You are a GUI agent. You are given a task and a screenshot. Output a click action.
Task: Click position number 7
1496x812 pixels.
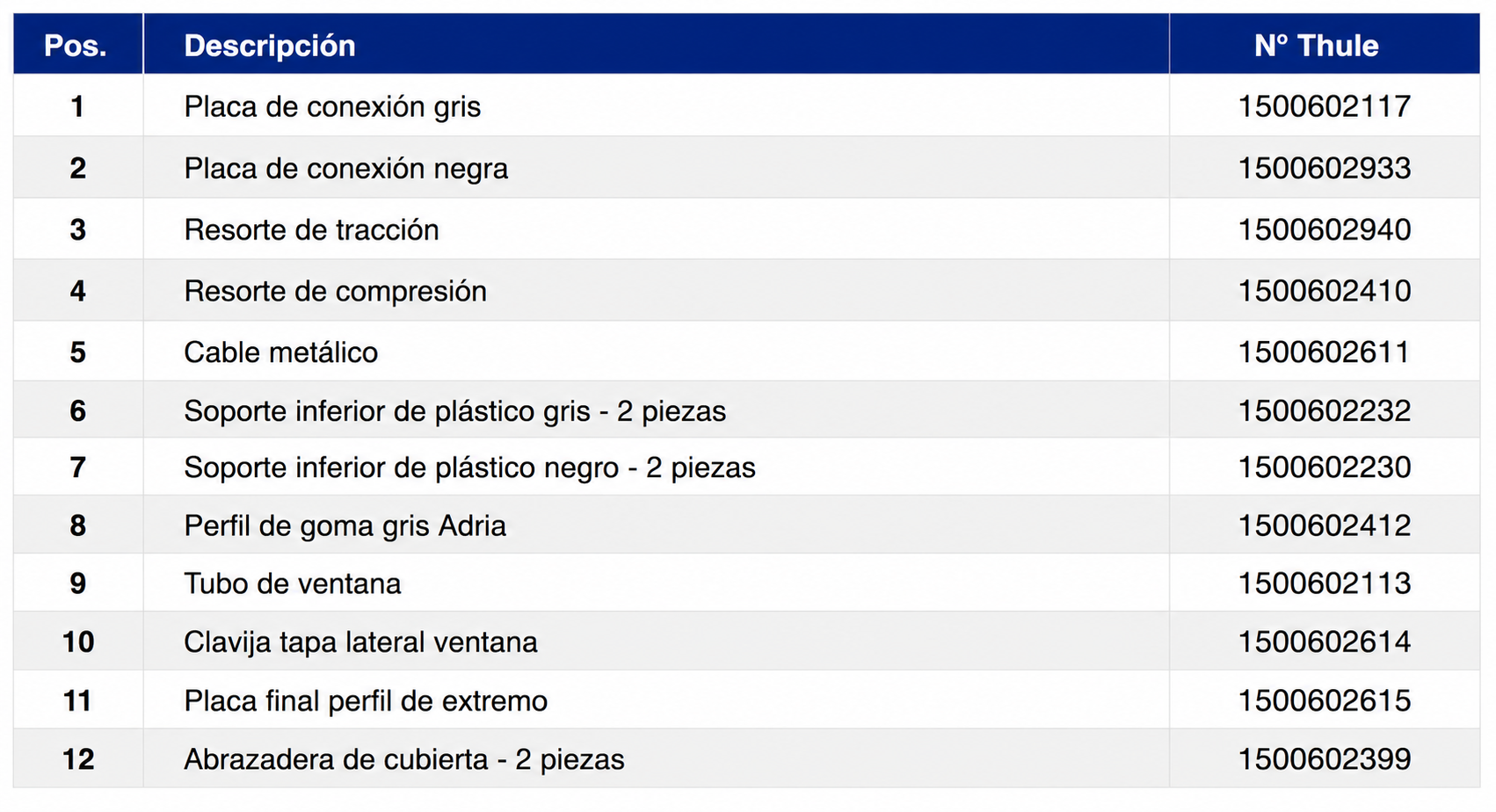point(78,467)
